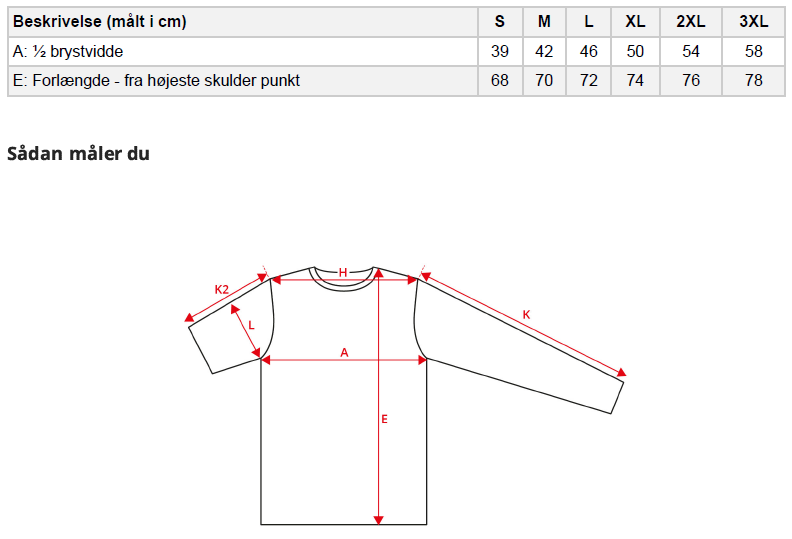Click the 3XL size column header
Viewport: 792px width, 539px height.
pos(754,22)
